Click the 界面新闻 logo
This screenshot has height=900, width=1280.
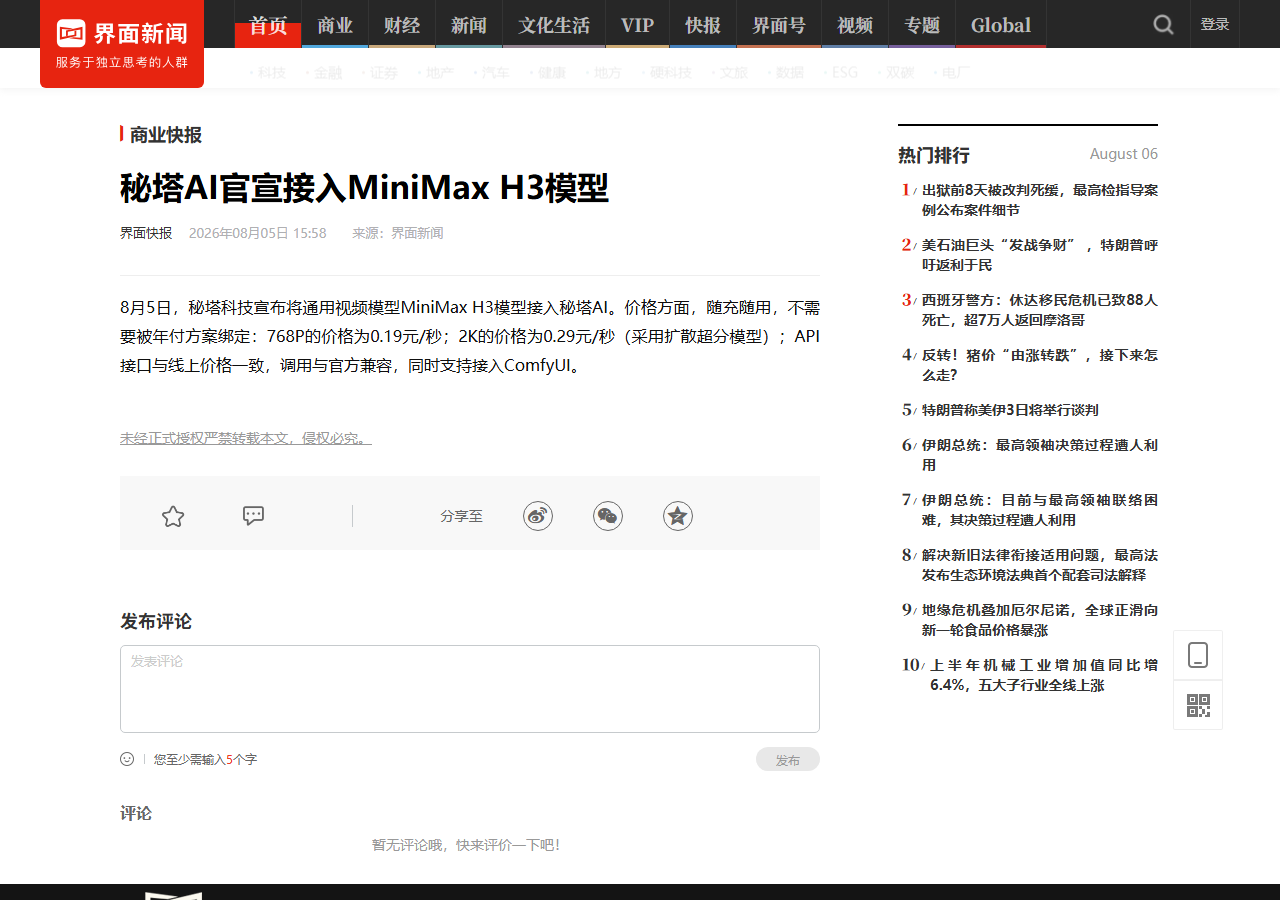(x=122, y=43)
